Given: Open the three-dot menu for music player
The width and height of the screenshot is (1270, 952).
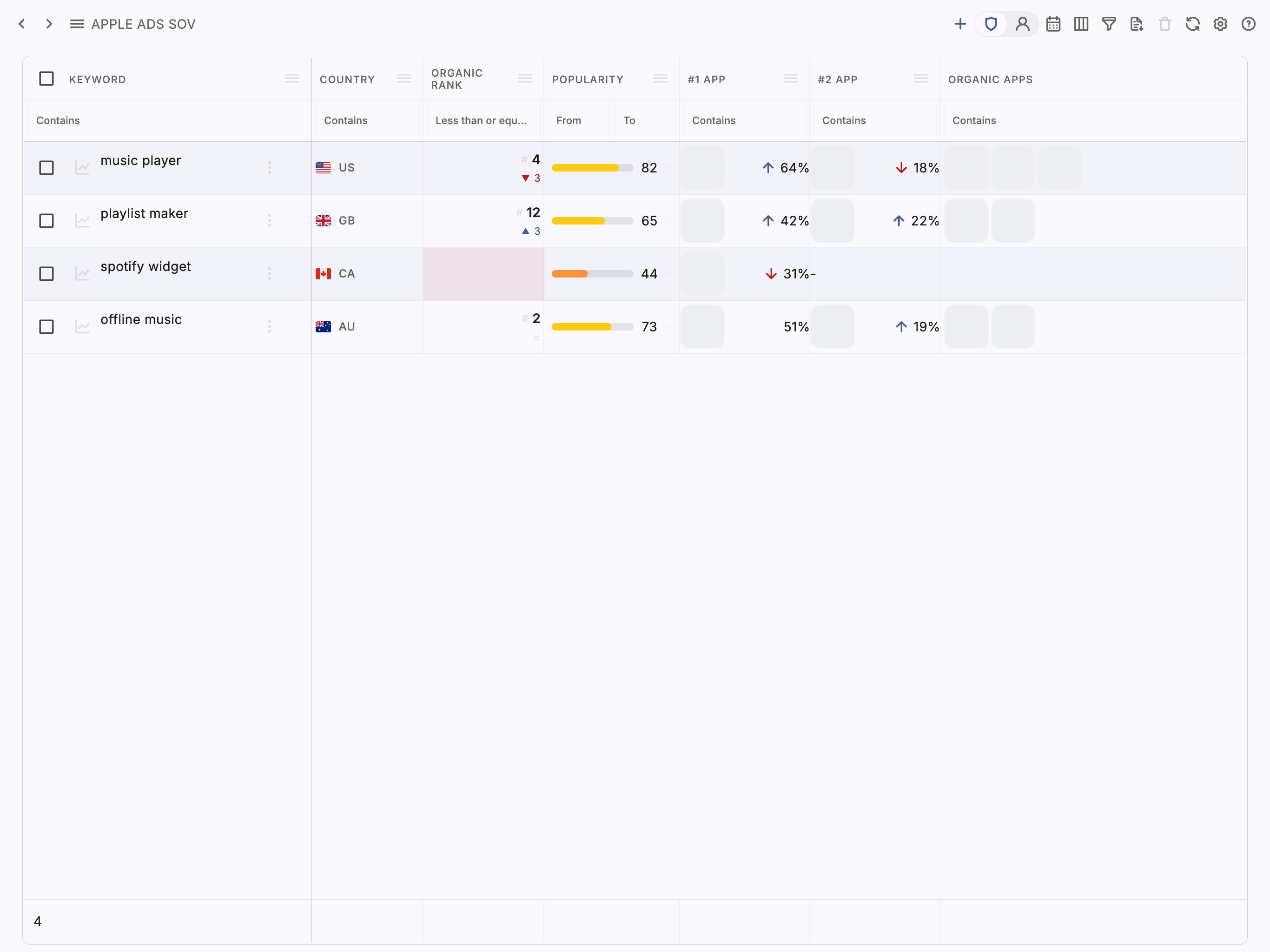Looking at the screenshot, I should tap(269, 168).
